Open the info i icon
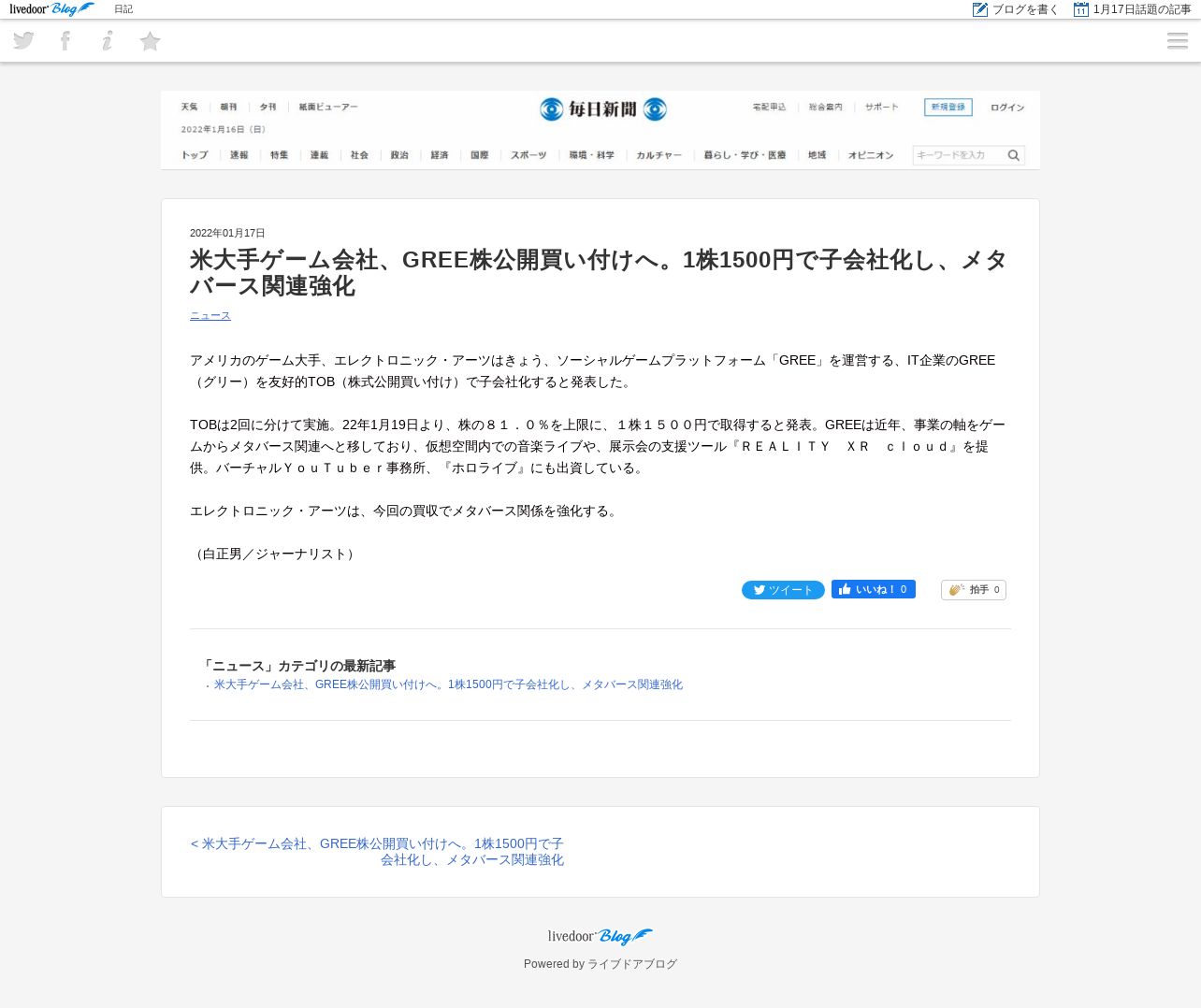This screenshot has width=1201, height=1008. (108, 40)
